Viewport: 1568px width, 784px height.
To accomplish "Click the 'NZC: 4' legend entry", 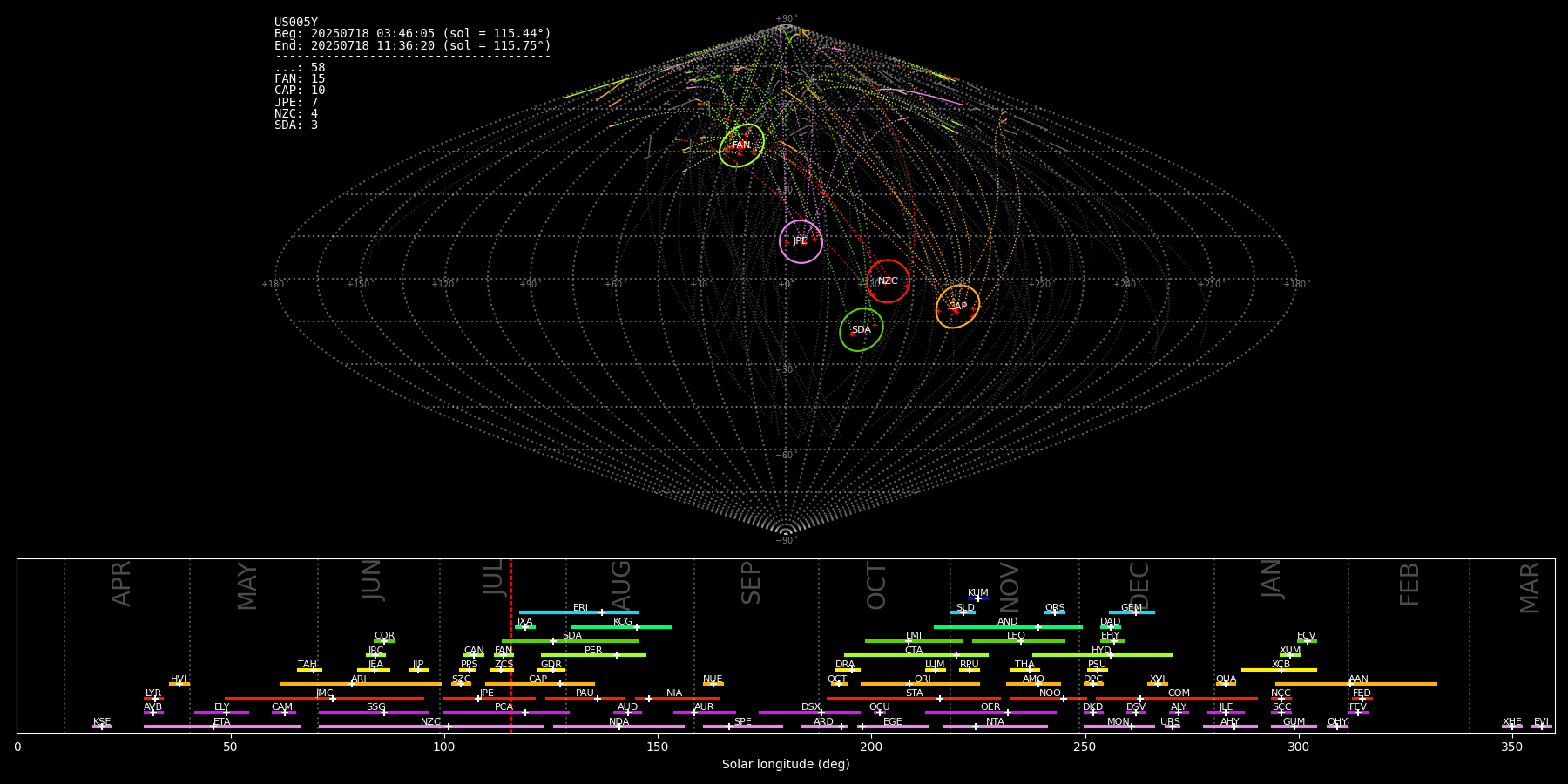I will point(296,113).
